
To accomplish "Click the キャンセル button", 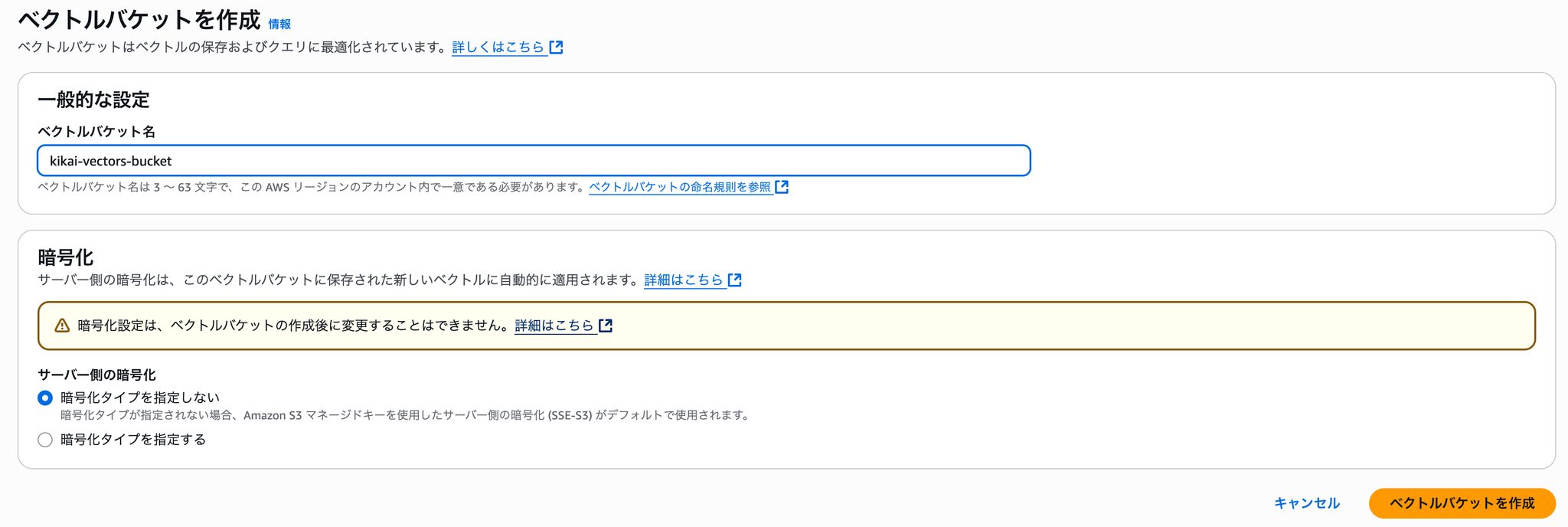I will coord(1307,503).
